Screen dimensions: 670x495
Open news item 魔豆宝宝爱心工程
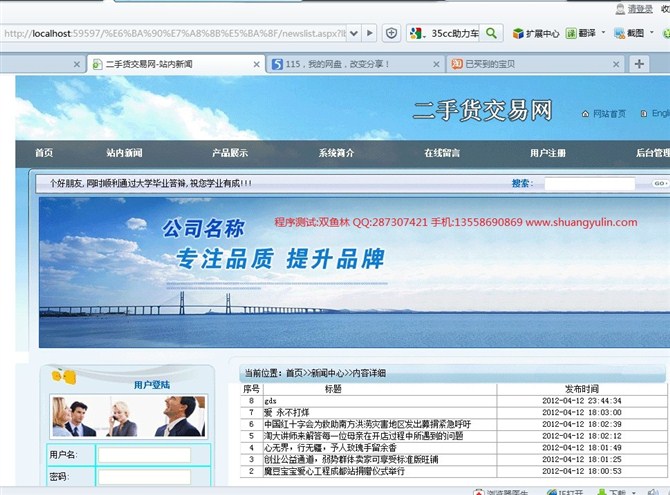(334, 471)
